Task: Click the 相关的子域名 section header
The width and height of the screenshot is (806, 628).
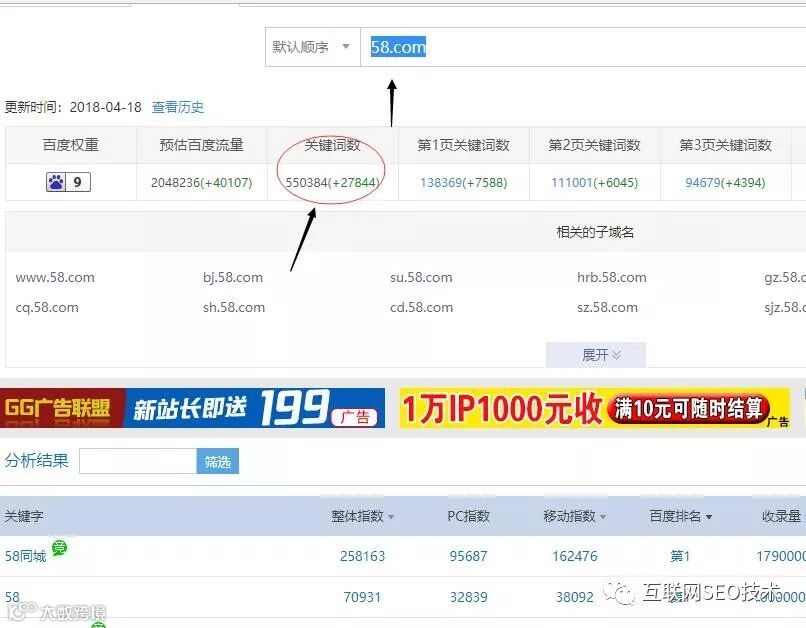Action: (595, 232)
